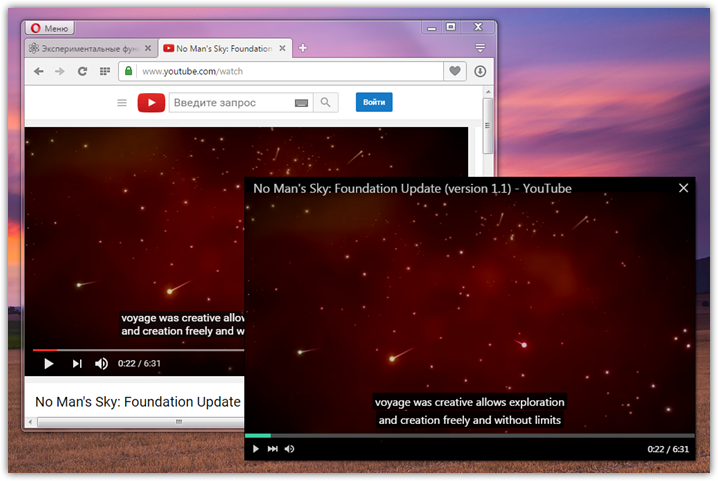Minimize the Opera browser window
The height and width of the screenshot is (481, 718).
(431, 28)
